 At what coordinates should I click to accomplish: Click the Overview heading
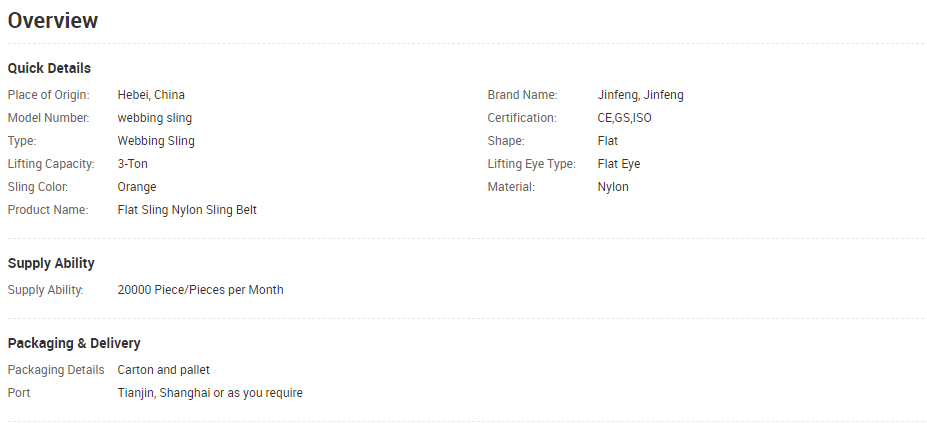pos(53,21)
